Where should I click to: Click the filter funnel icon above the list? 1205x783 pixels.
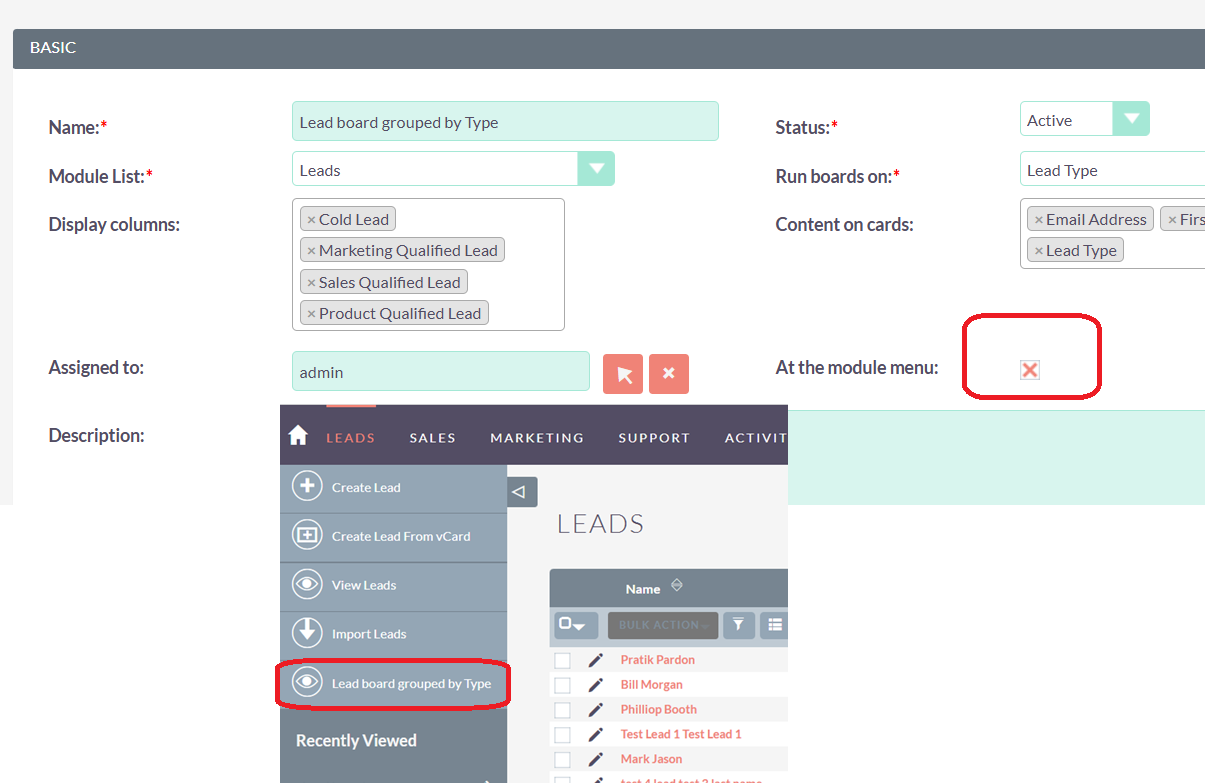coord(738,625)
